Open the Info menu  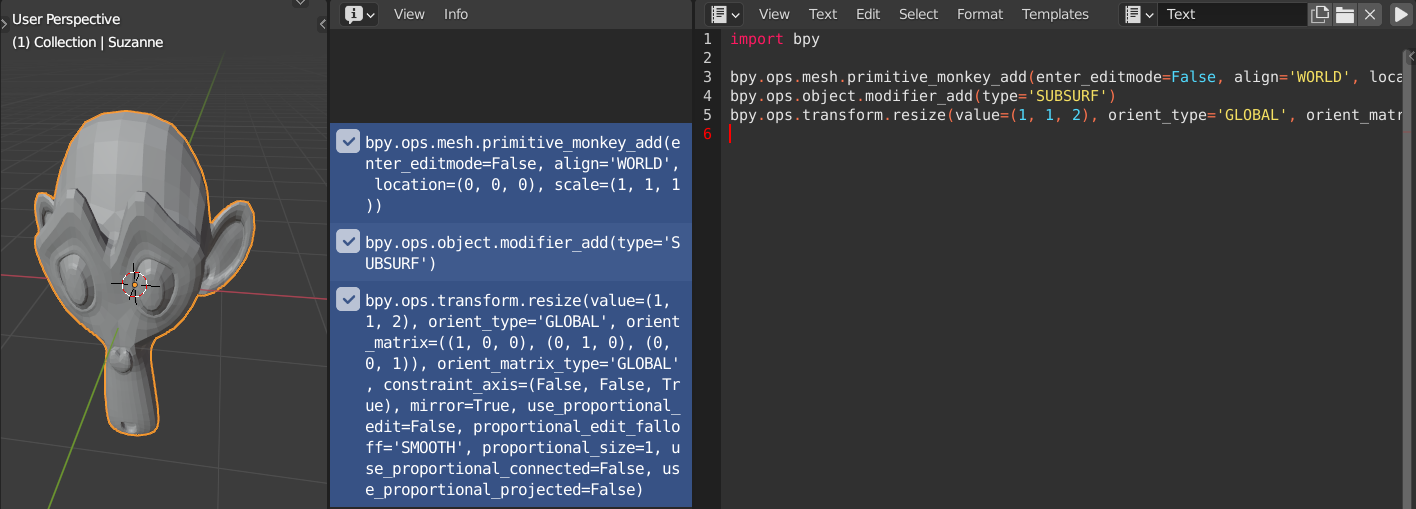click(x=456, y=14)
